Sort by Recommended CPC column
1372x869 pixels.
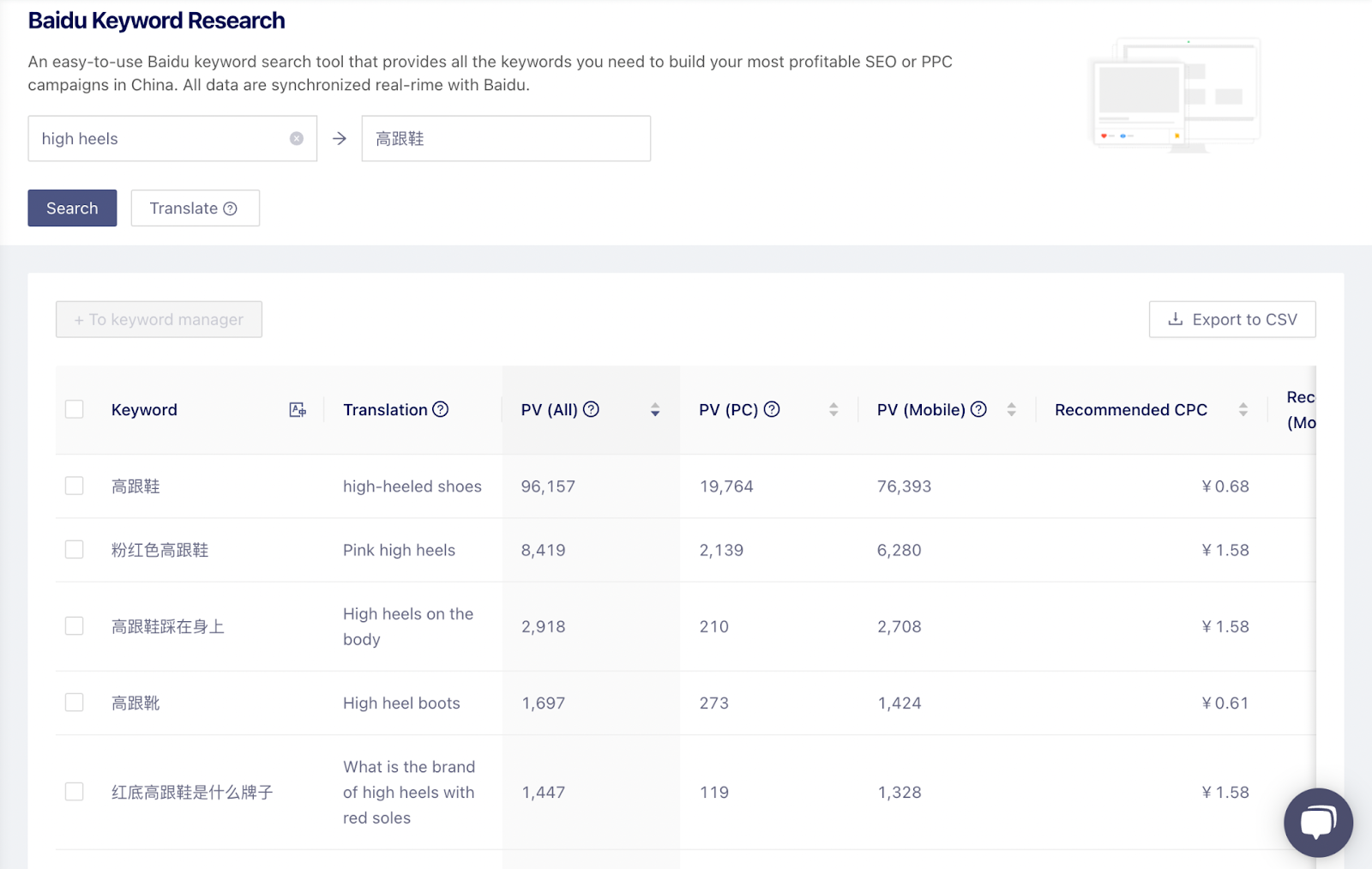click(x=1243, y=410)
